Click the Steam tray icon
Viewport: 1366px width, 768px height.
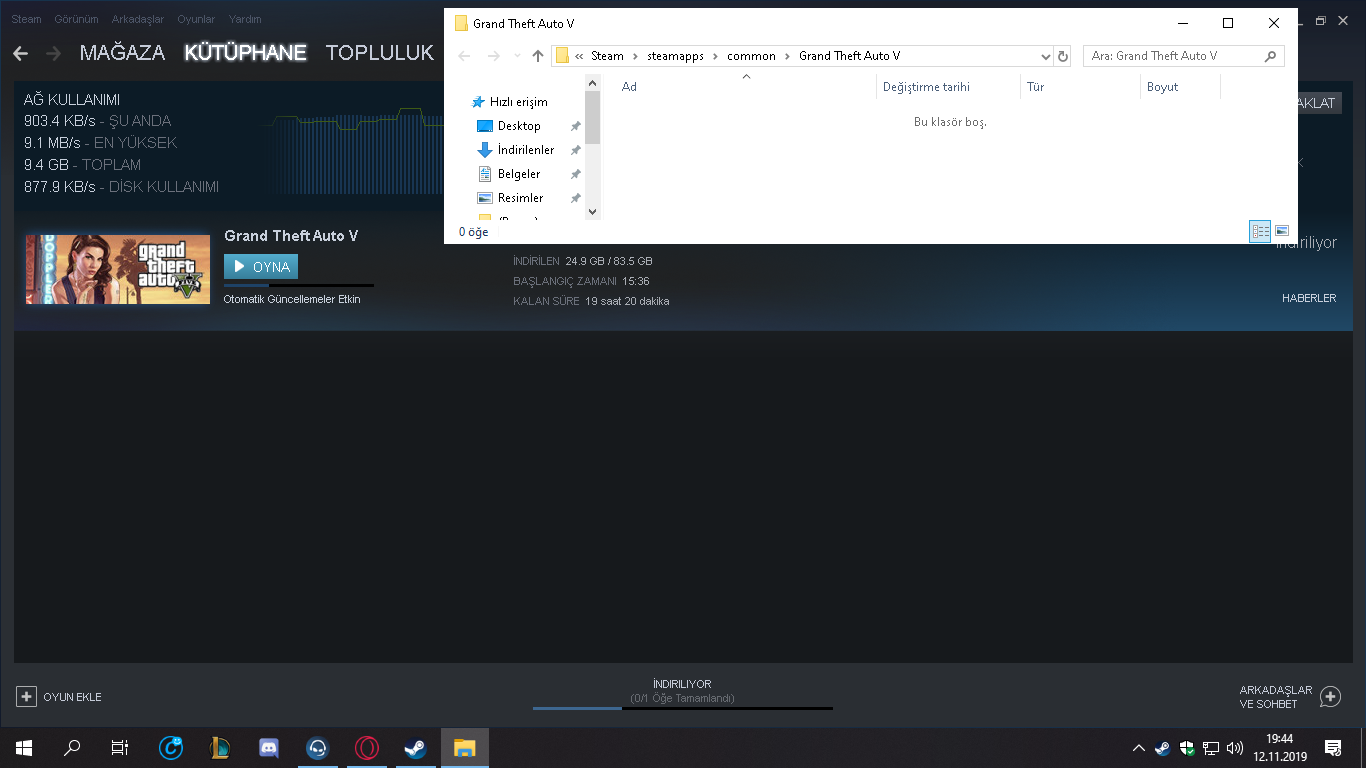(1162, 748)
